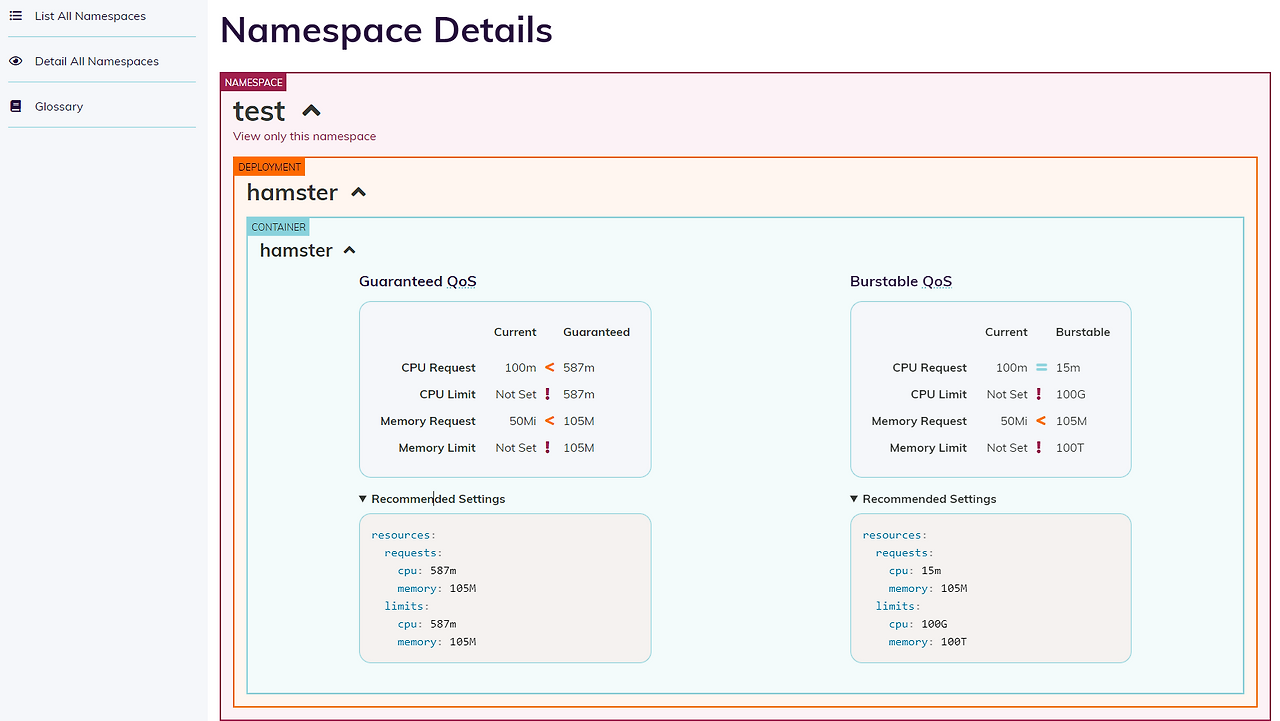Collapse the hamster deployment section

[359, 192]
